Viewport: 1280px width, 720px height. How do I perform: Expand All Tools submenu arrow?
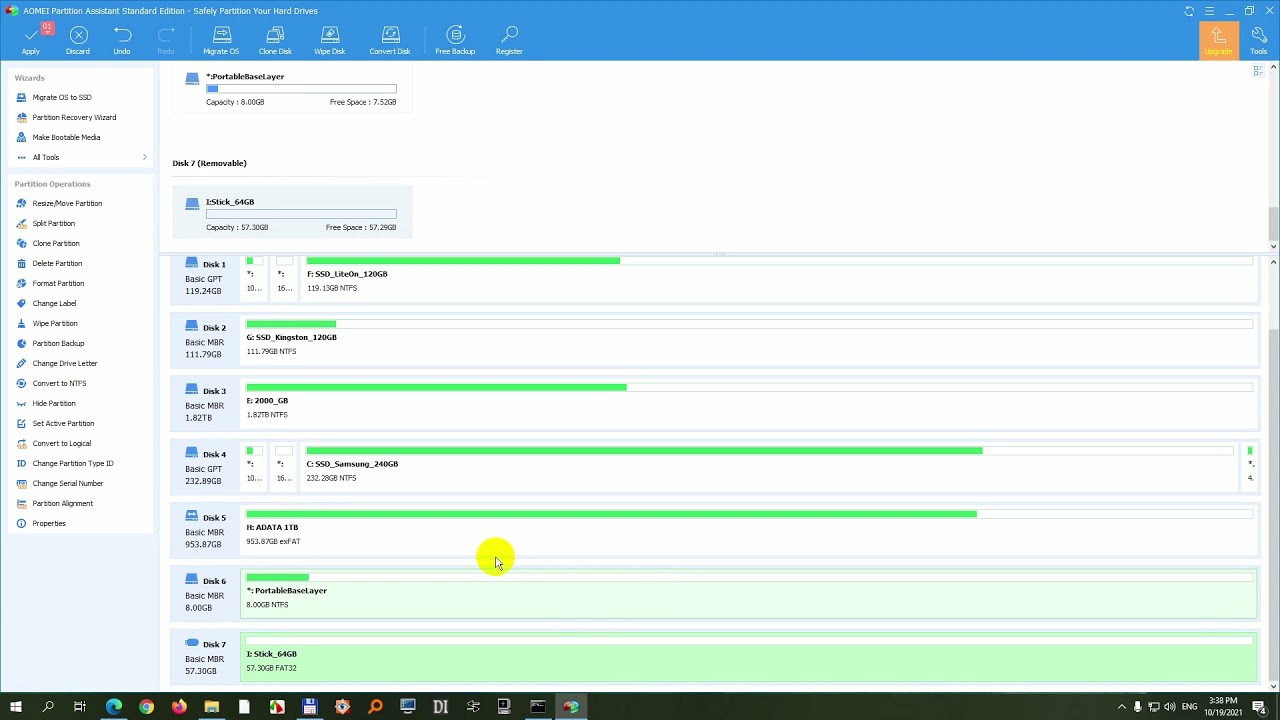coord(145,157)
